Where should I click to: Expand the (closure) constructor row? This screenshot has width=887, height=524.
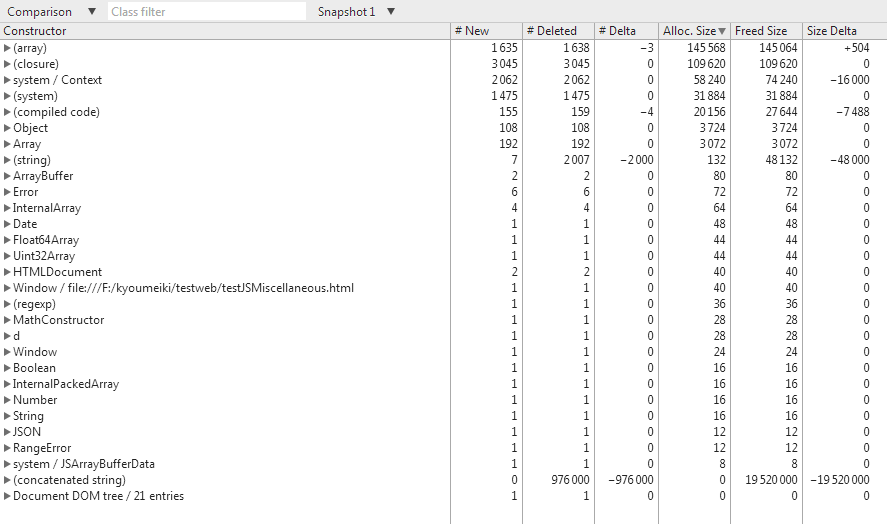(7, 64)
